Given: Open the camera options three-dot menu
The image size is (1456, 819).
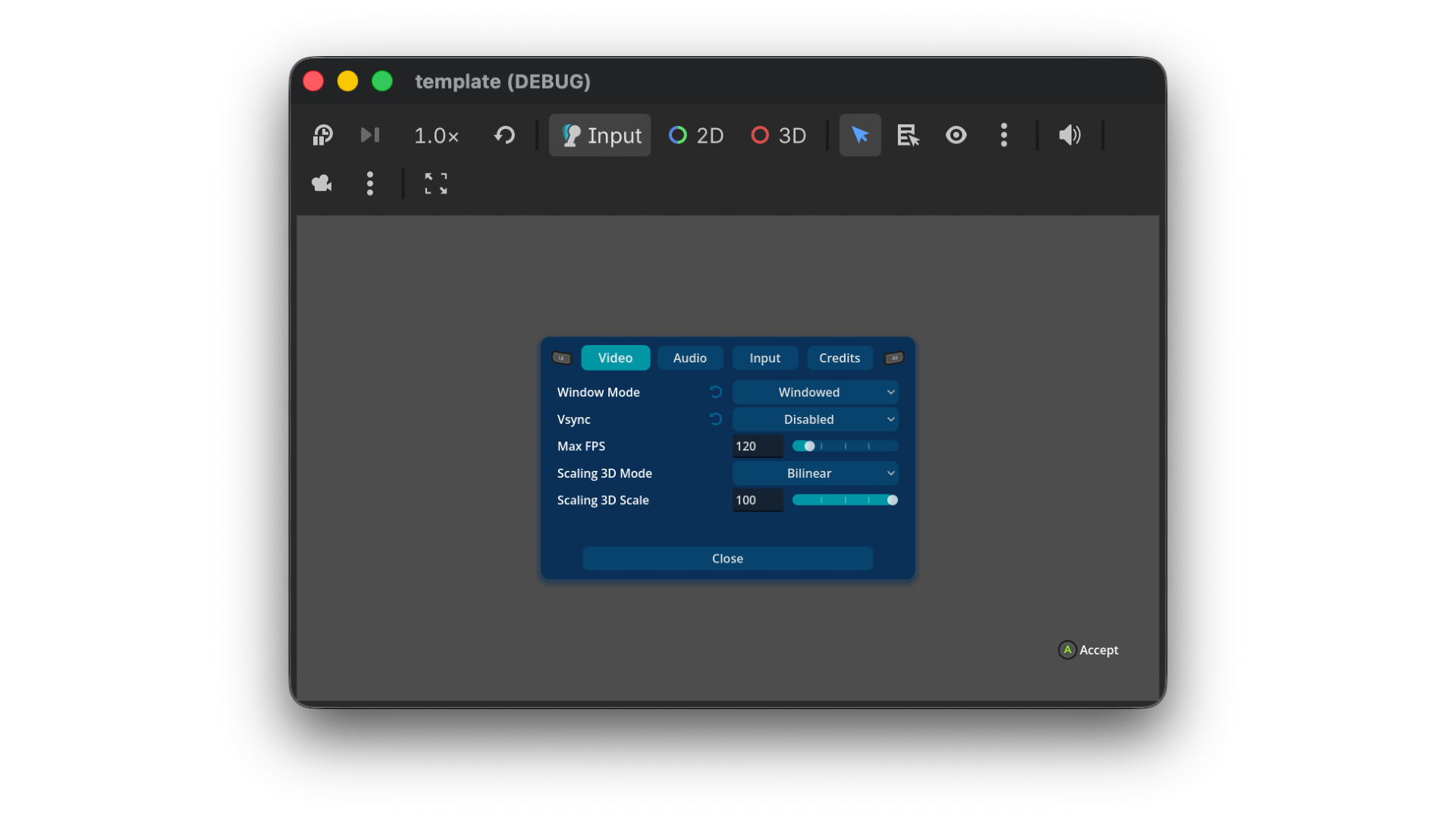Looking at the screenshot, I should (x=370, y=184).
